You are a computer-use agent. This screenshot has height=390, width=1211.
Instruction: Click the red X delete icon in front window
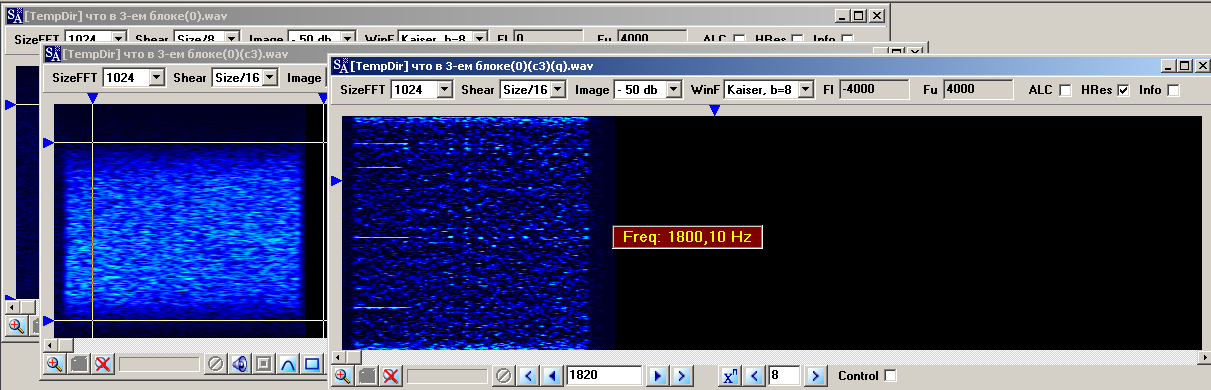pos(390,376)
